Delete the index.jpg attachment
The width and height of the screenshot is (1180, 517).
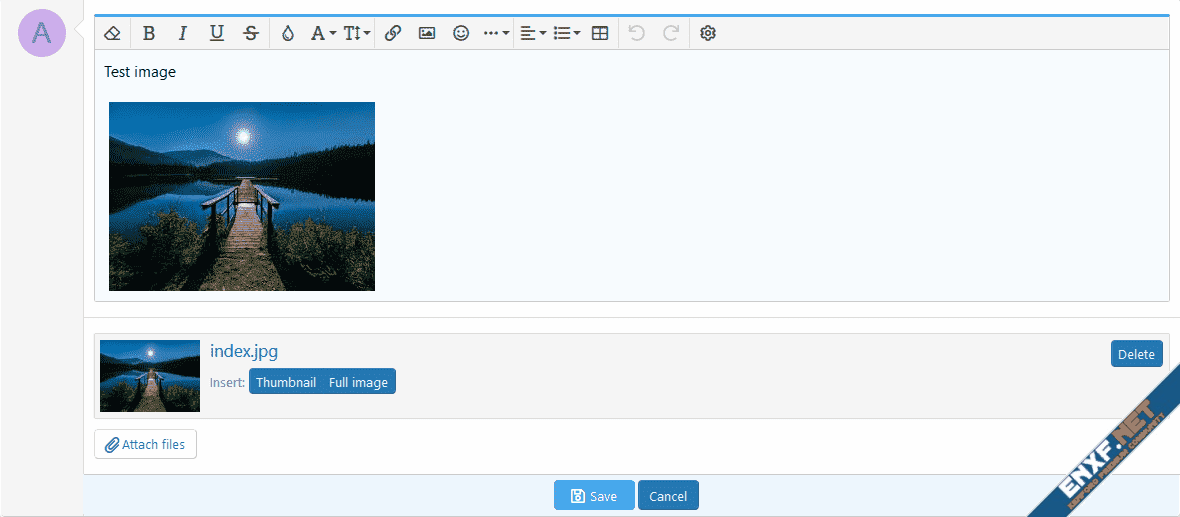[1136, 354]
